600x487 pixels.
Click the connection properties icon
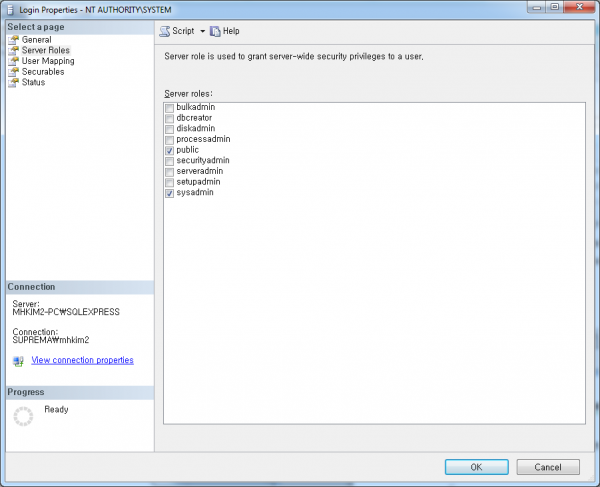click(x=18, y=361)
